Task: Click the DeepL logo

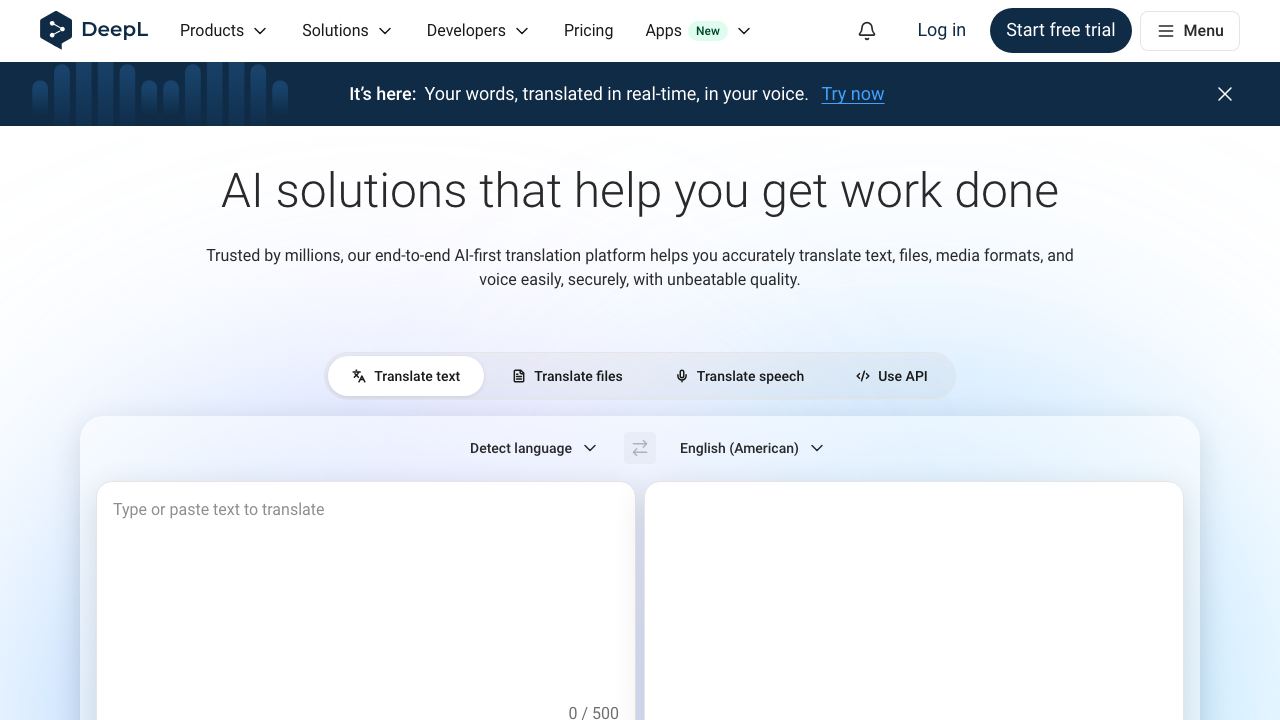Action: click(94, 30)
